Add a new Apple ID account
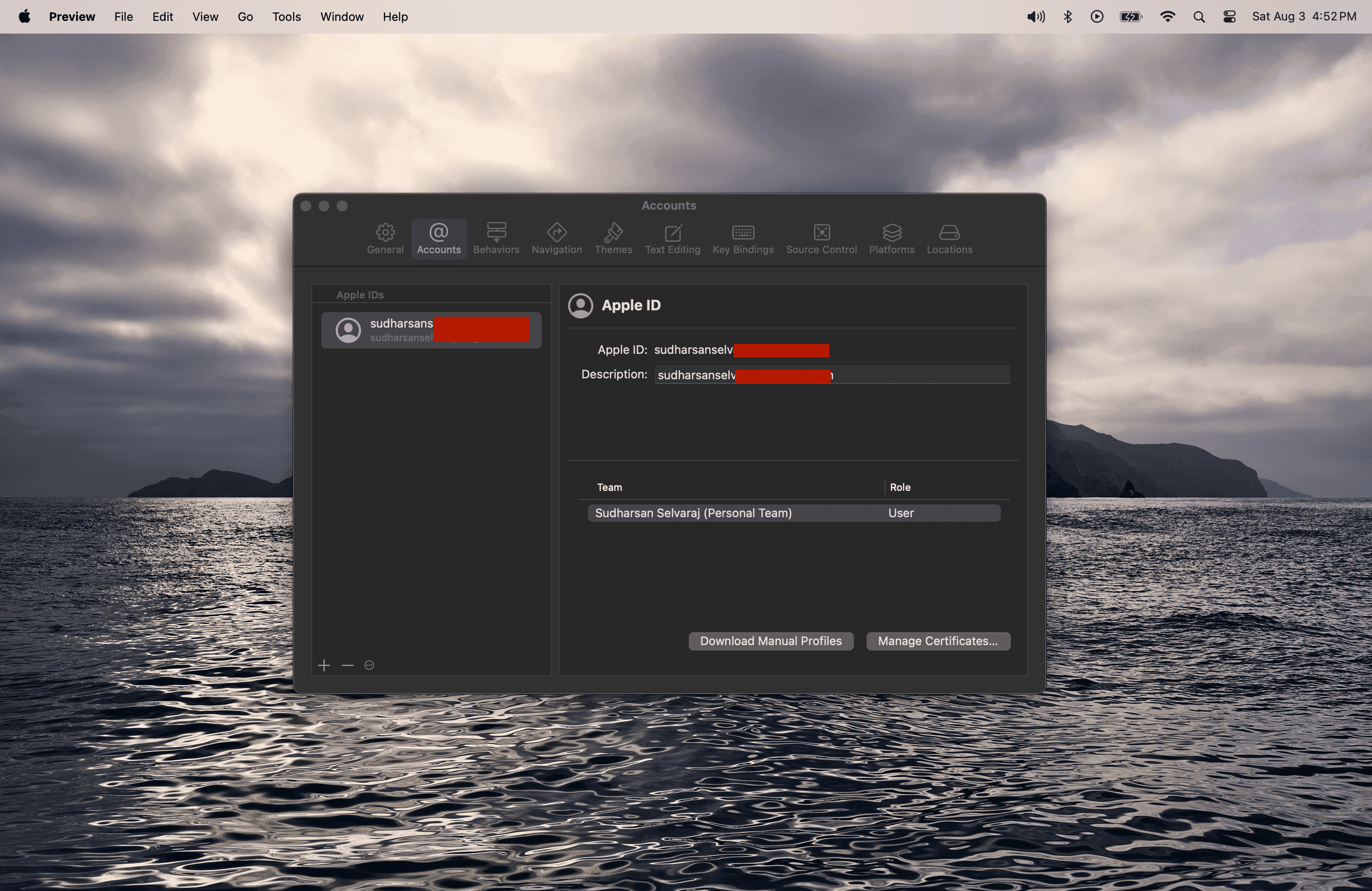Viewport: 1372px width, 891px height. (x=324, y=665)
